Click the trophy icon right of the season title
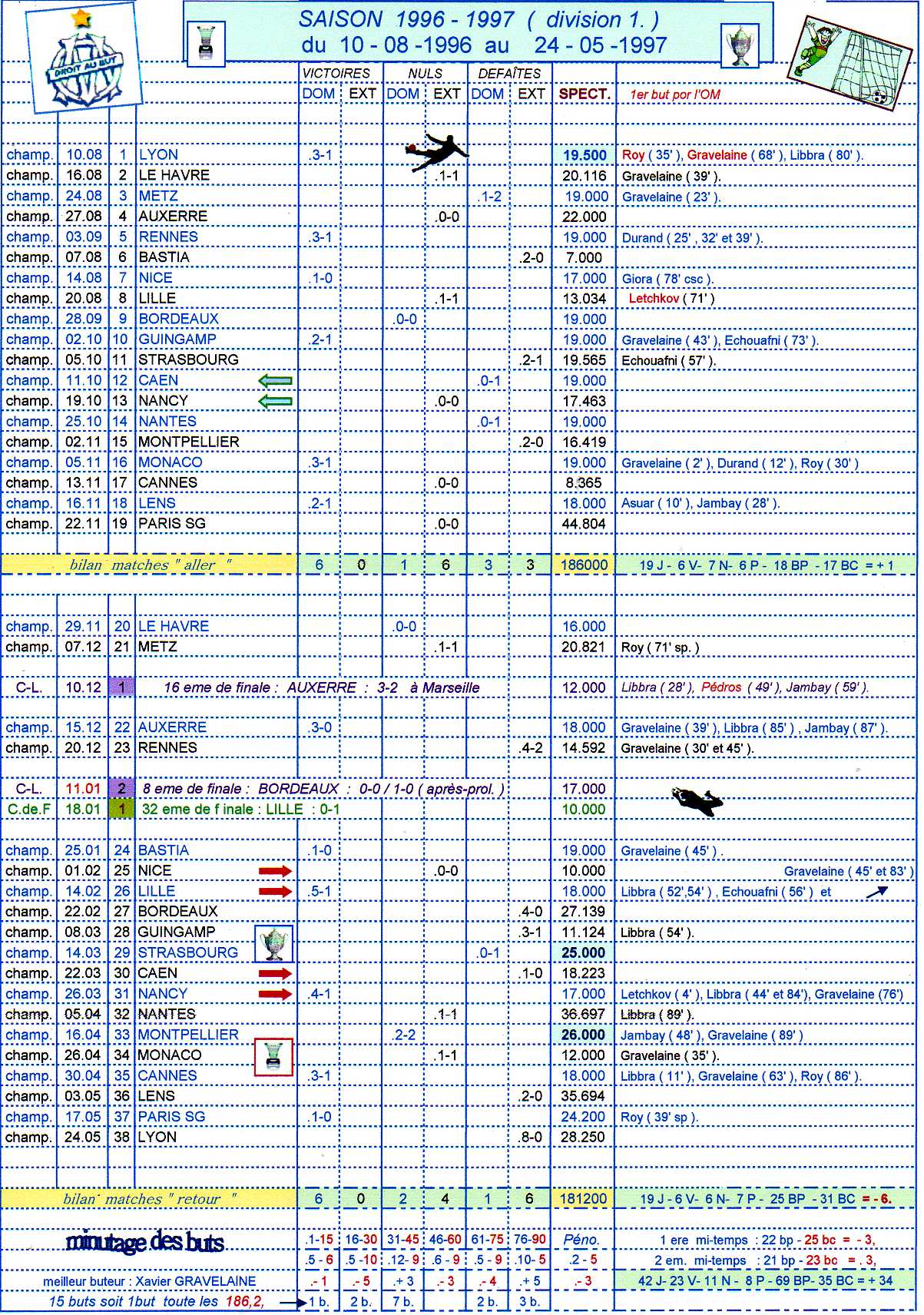 click(x=740, y=45)
